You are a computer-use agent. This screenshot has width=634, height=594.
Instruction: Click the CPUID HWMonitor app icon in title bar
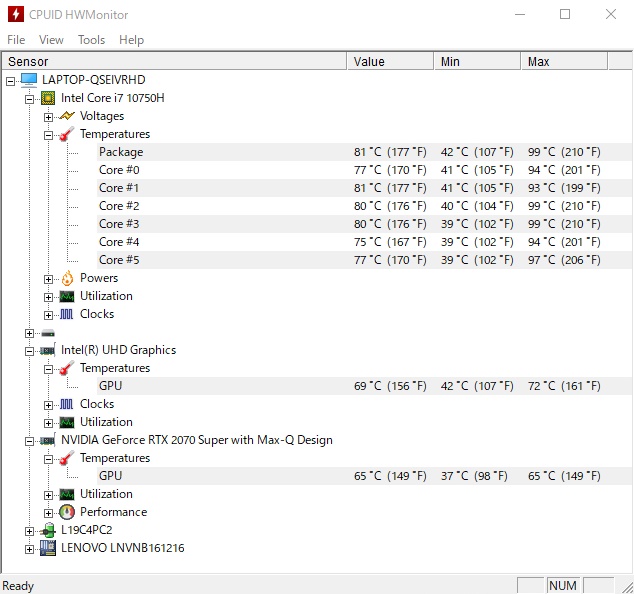click(15, 14)
